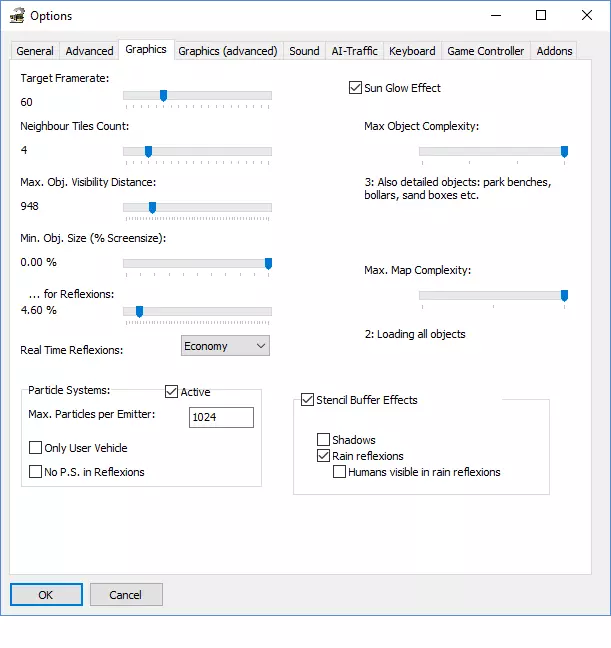Viewport: 611px width, 648px height.
Task: Click the for Reflexions slider handle
Action: [139, 312]
